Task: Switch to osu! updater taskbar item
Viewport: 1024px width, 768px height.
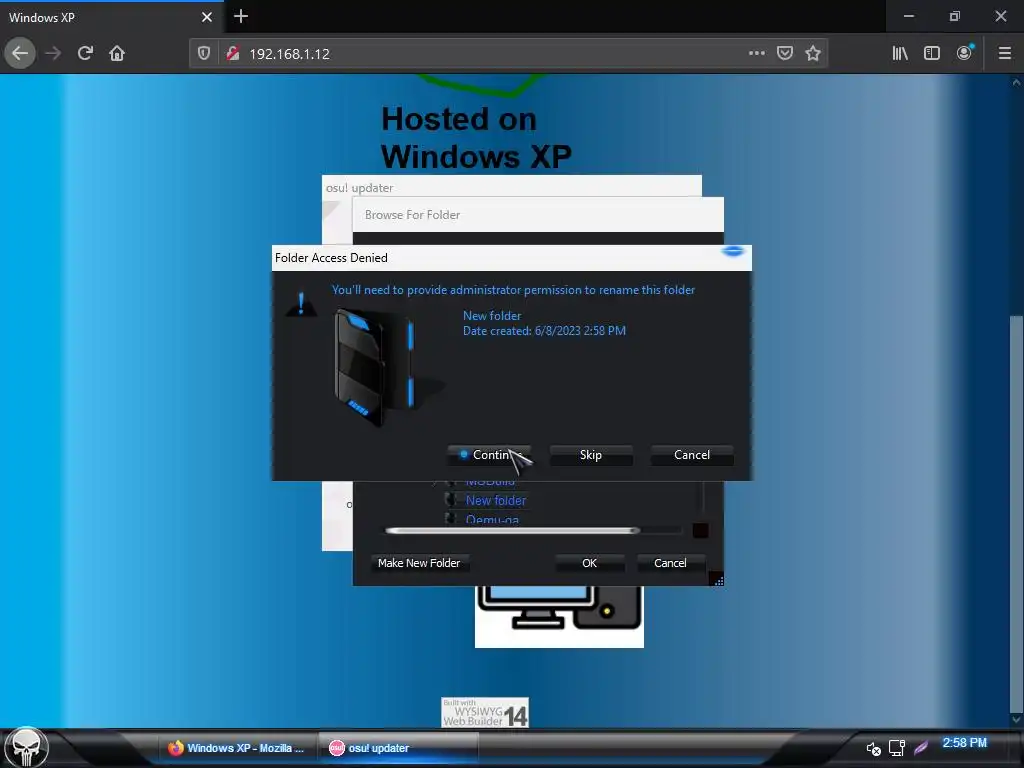Action: point(398,748)
